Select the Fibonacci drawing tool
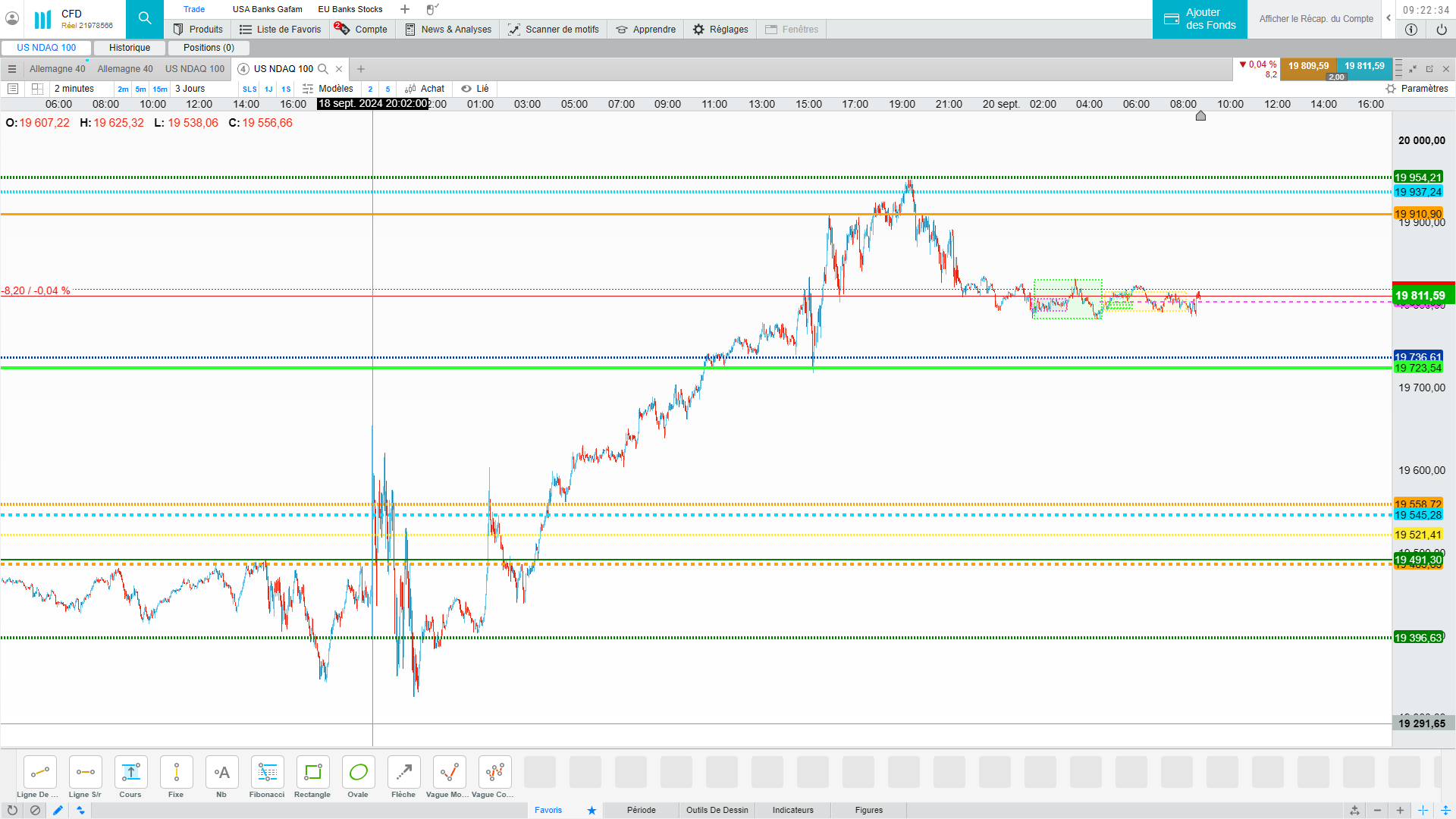Image resolution: width=1456 pixels, height=819 pixels. [267, 773]
